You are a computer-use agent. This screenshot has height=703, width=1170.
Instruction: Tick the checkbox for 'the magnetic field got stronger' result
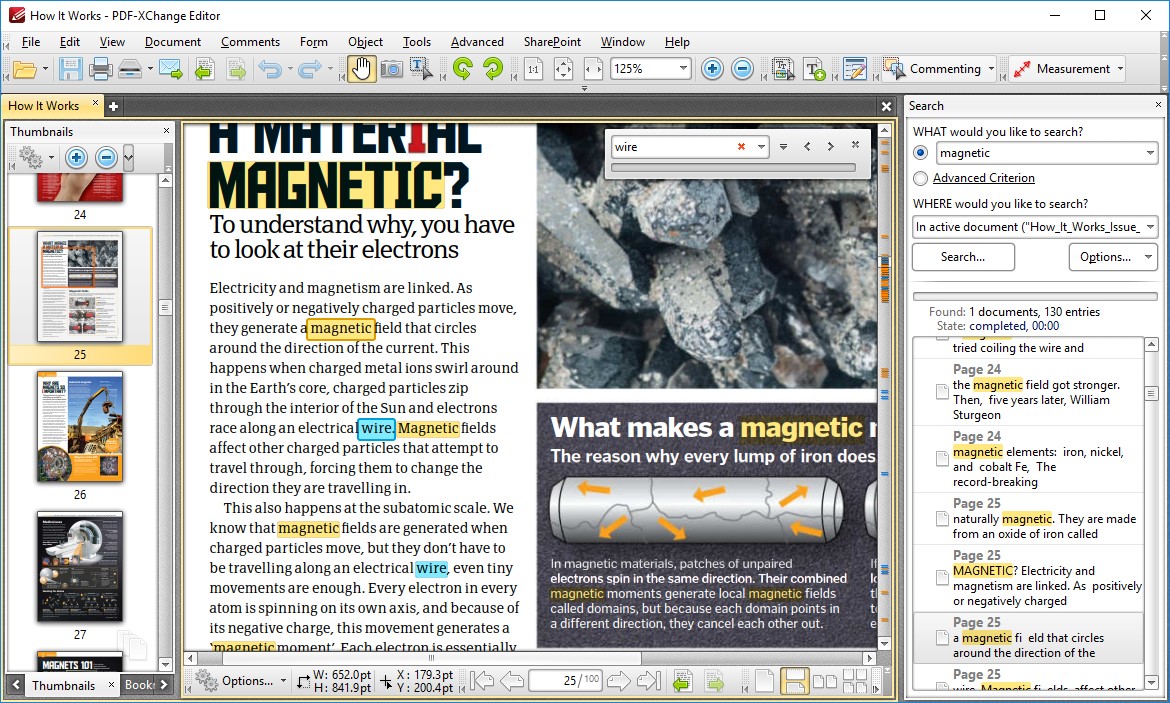942,391
